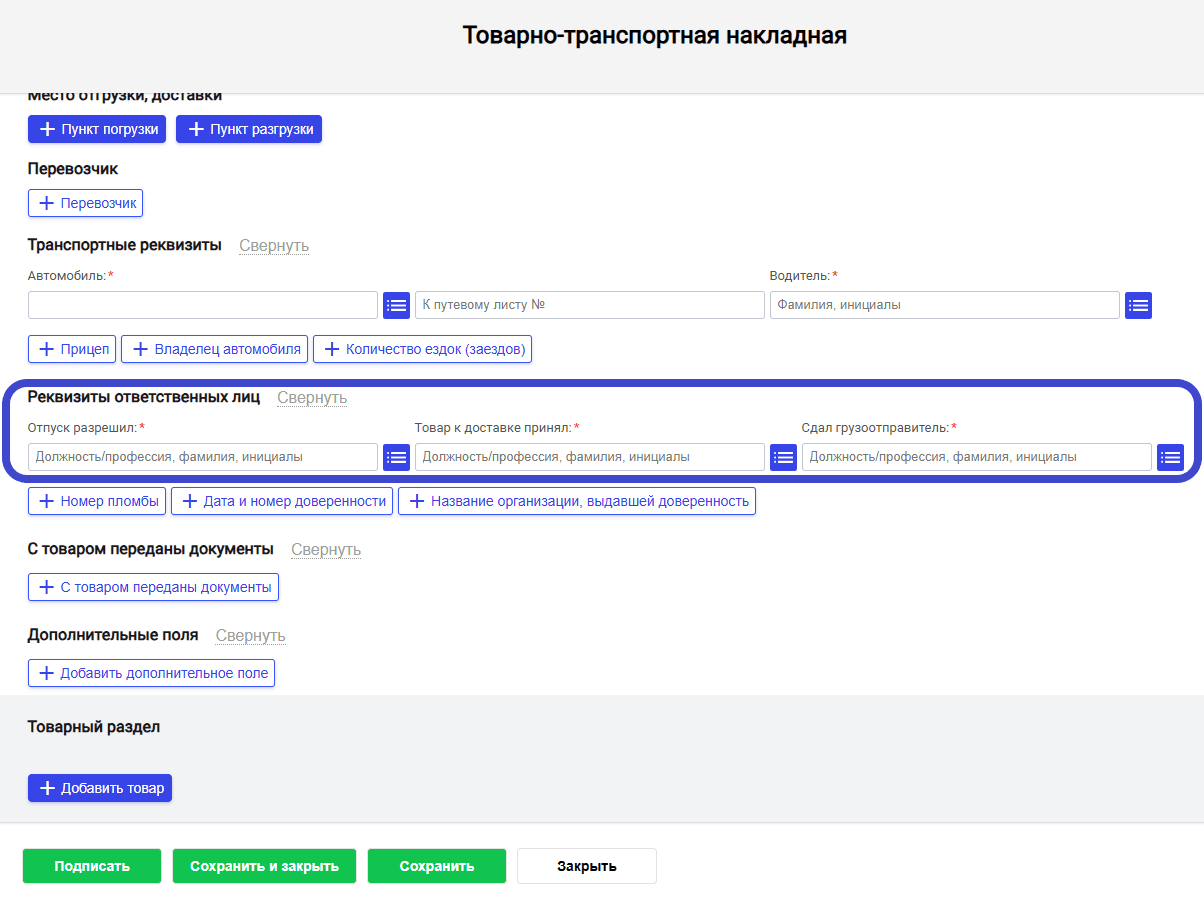The image size is (1204, 917).
Task: Add a 'Пункт погрузки' entry
Action: tap(96, 129)
